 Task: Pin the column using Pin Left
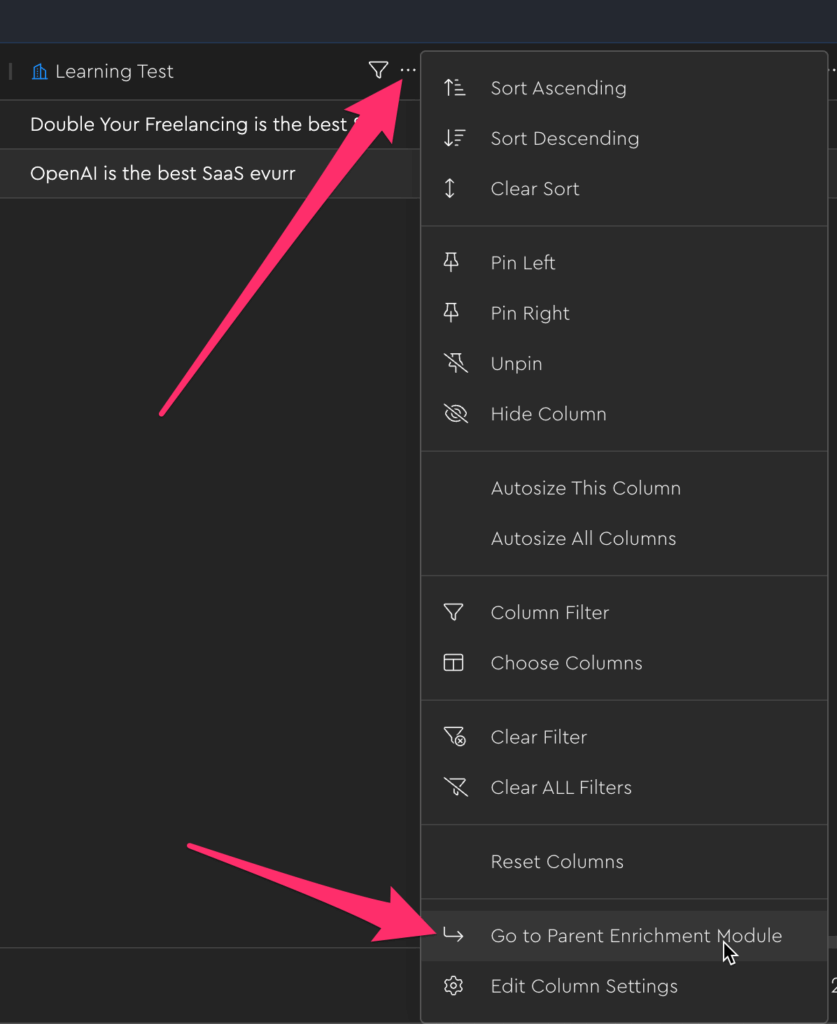pos(522,263)
